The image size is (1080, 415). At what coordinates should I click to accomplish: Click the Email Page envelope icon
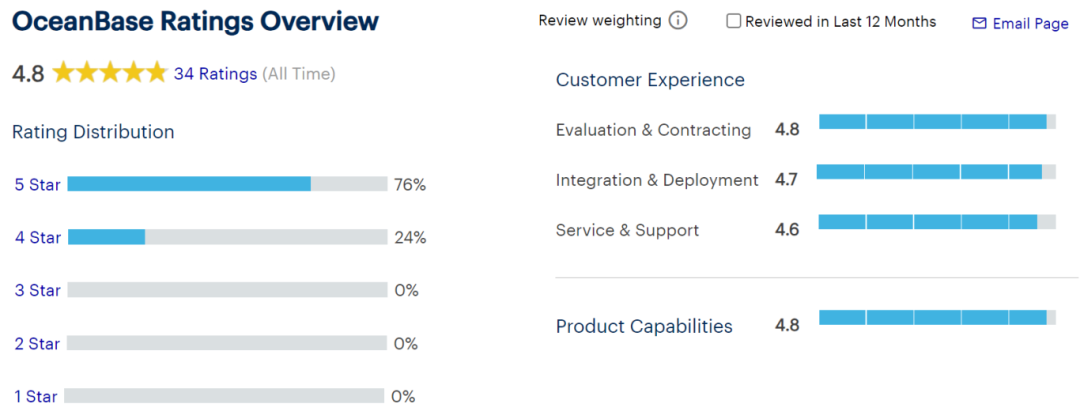(979, 23)
